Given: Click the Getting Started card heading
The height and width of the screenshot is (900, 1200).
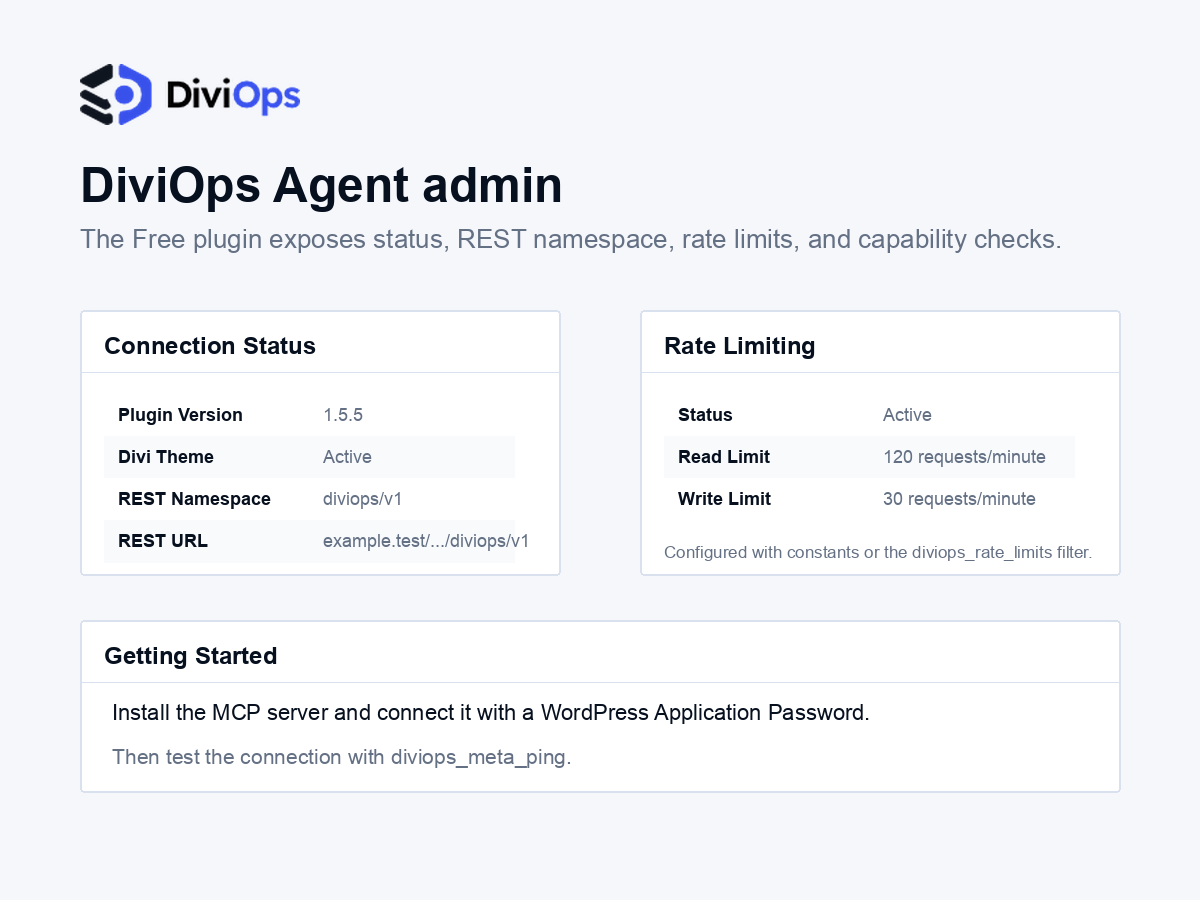Looking at the screenshot, I should (191, 656).
